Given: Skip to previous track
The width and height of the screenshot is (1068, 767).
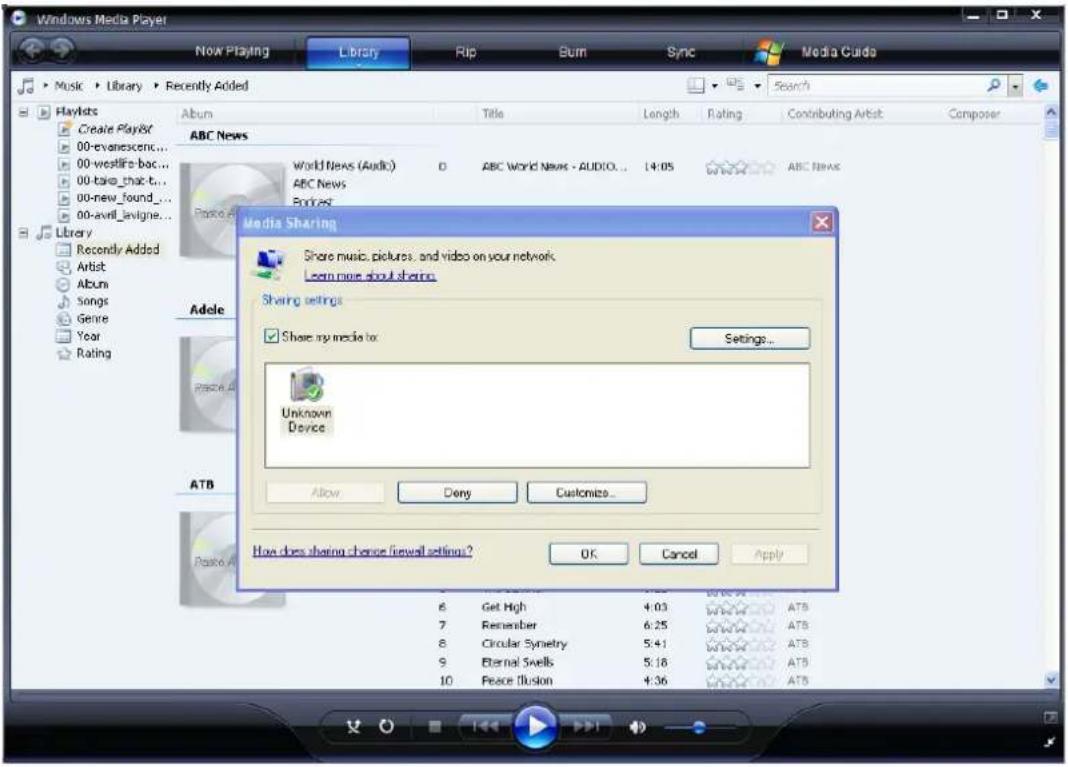Looking at the screenshot, I should (484, 727).
